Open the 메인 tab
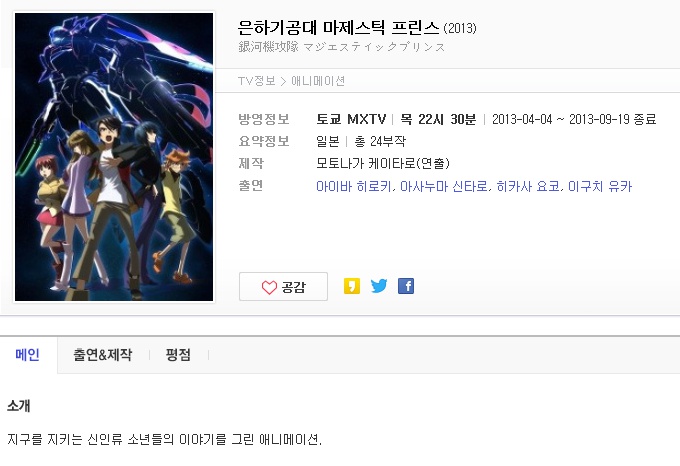 (28, 355)
